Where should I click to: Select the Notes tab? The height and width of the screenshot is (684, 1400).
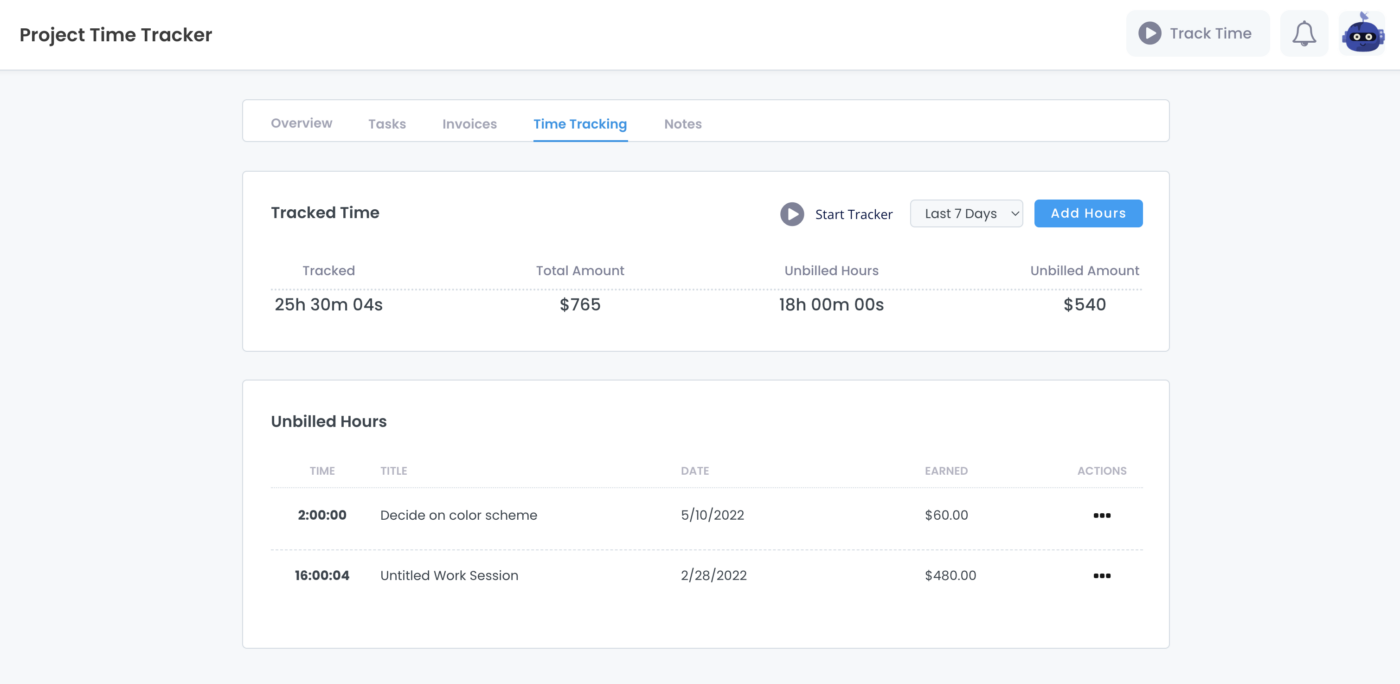click(x=683, y=123)
